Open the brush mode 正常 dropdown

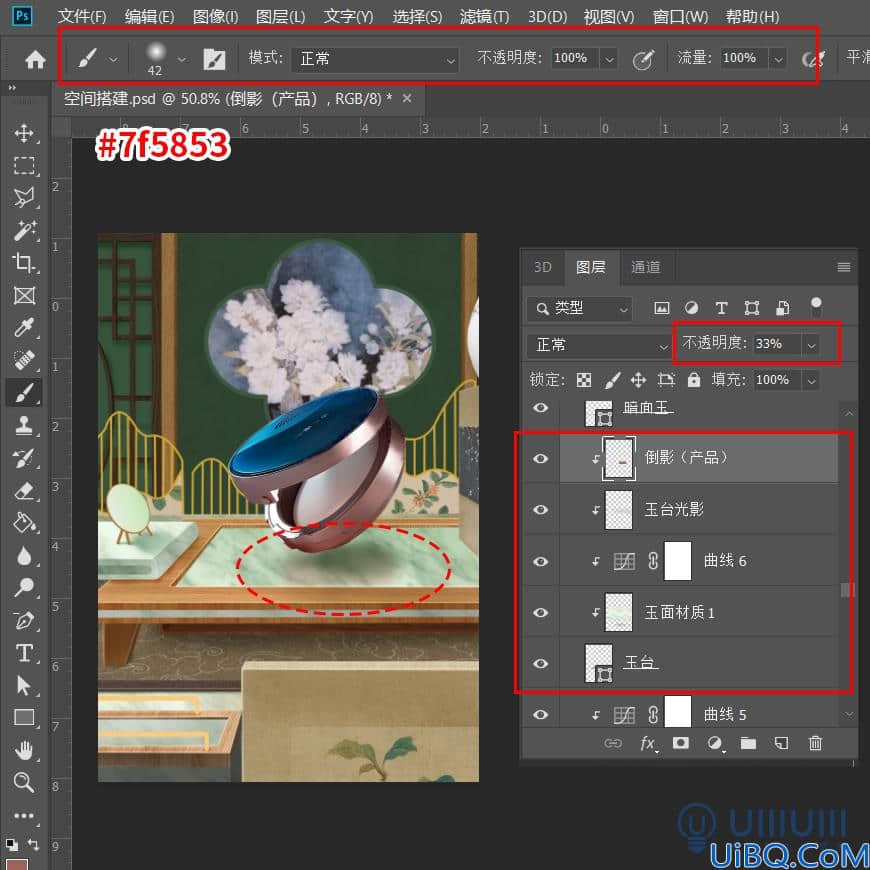(x=375, y=59)
